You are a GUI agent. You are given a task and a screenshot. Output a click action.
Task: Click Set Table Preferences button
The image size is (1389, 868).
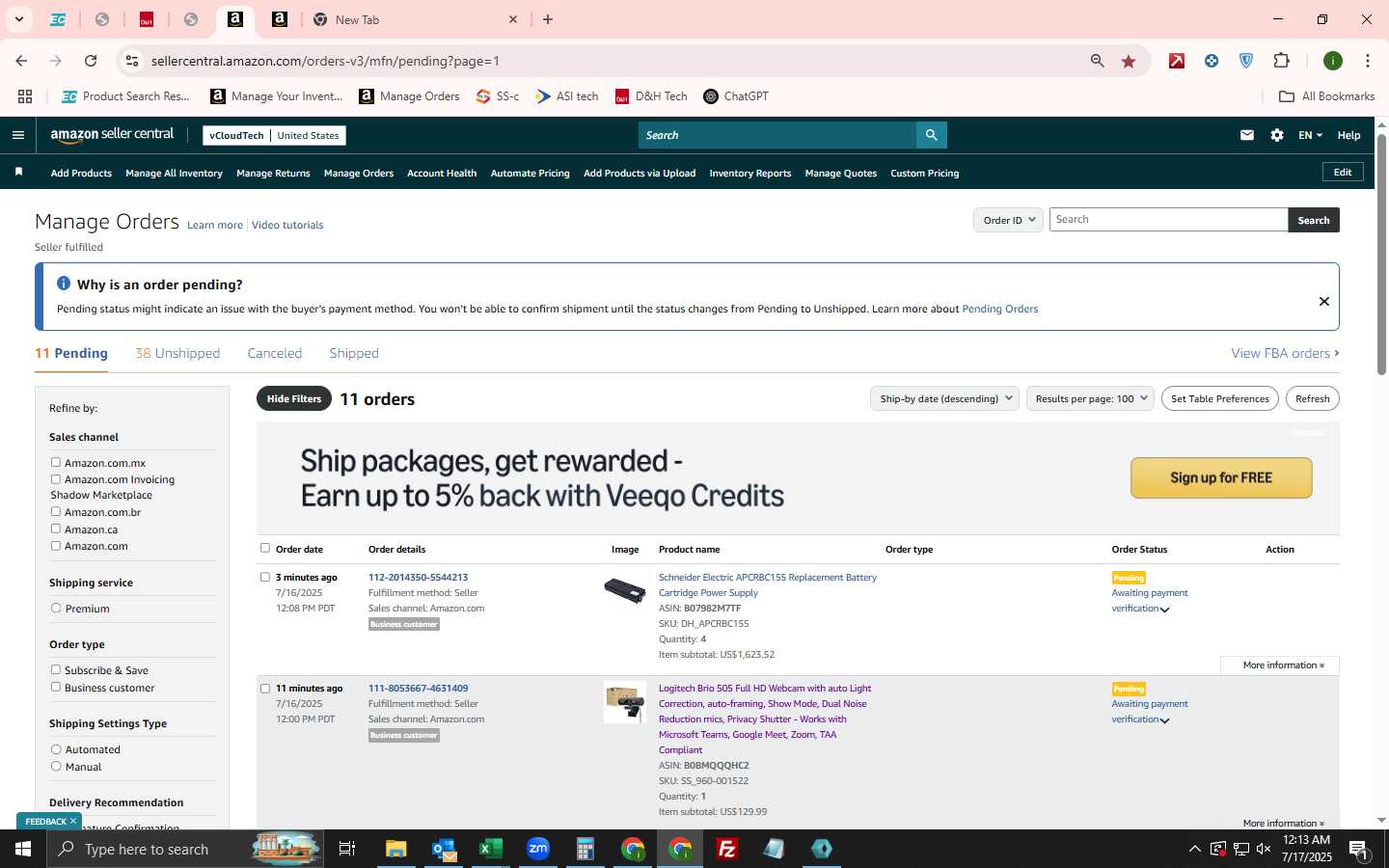pos(1219,398)
